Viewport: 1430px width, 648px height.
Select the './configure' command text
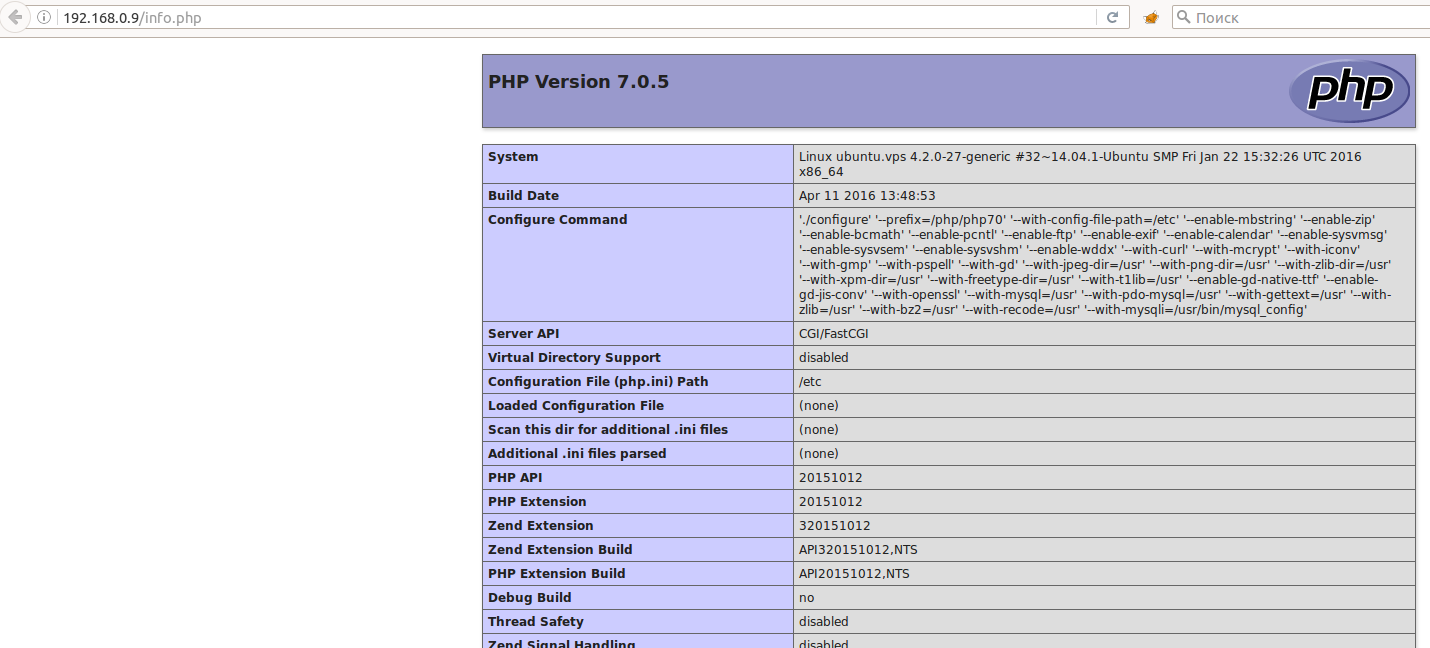point(1095,265)
